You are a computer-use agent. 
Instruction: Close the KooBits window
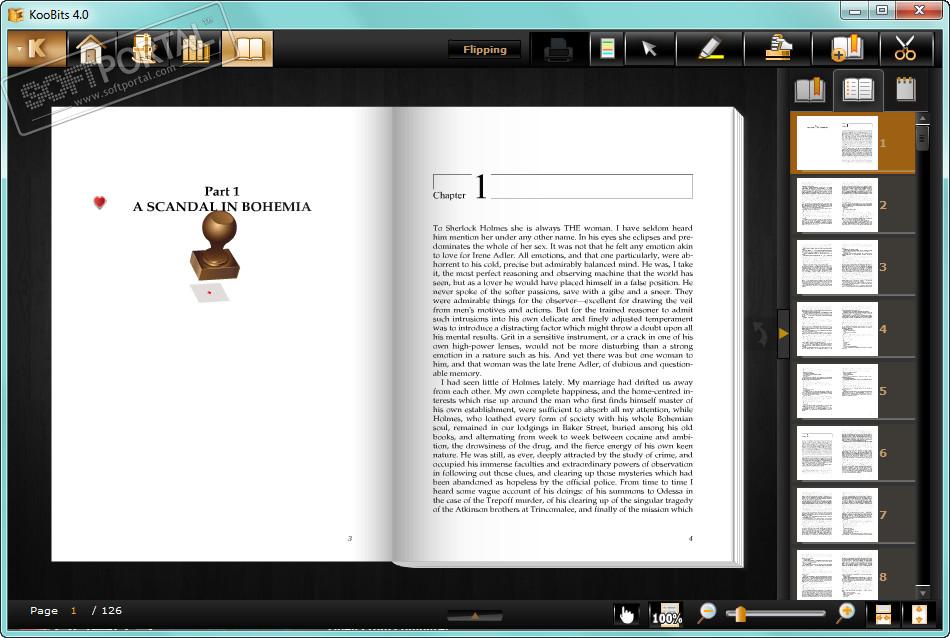(x=919, y=10)
